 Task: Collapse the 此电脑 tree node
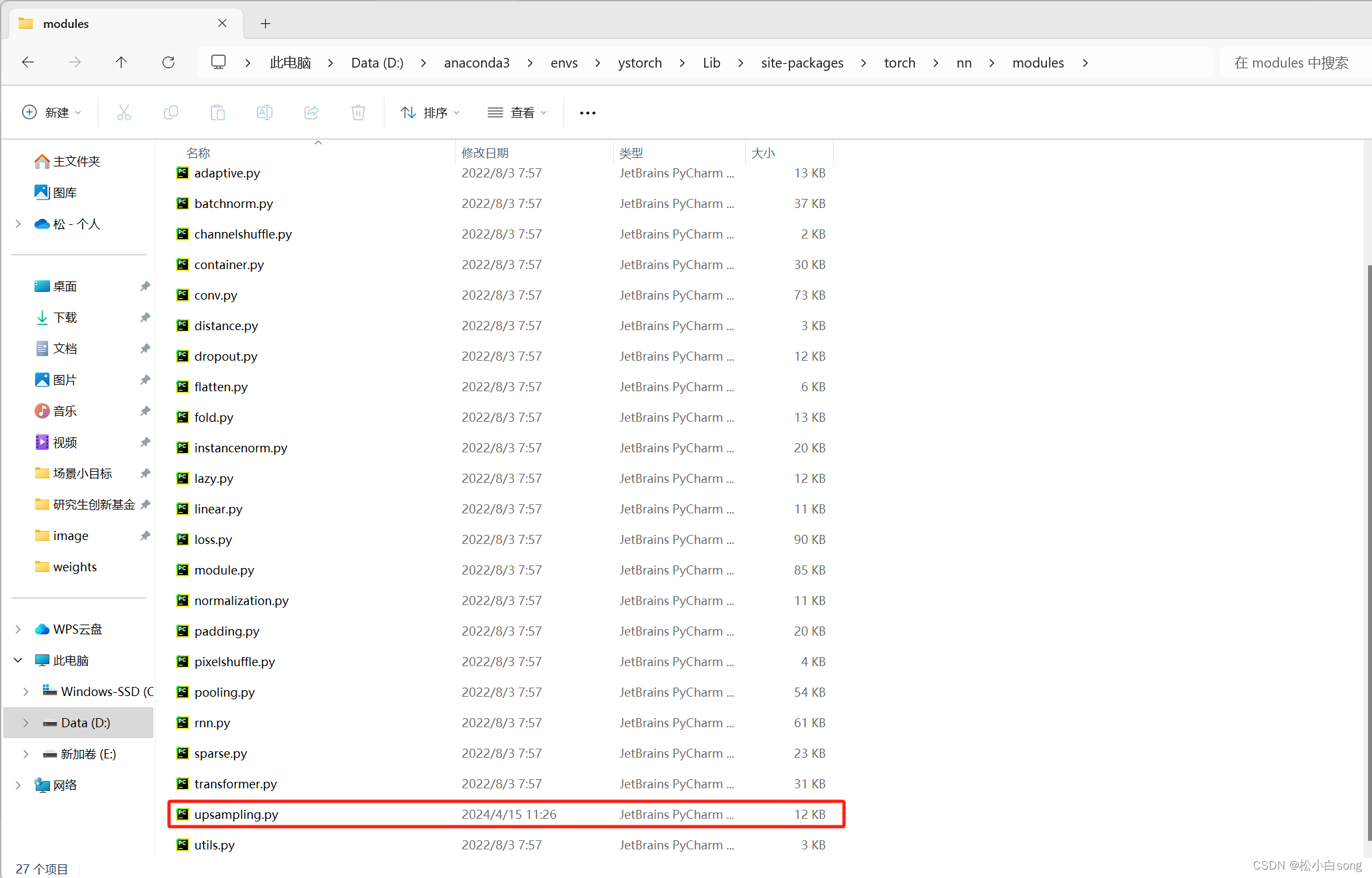click(18, 660)
